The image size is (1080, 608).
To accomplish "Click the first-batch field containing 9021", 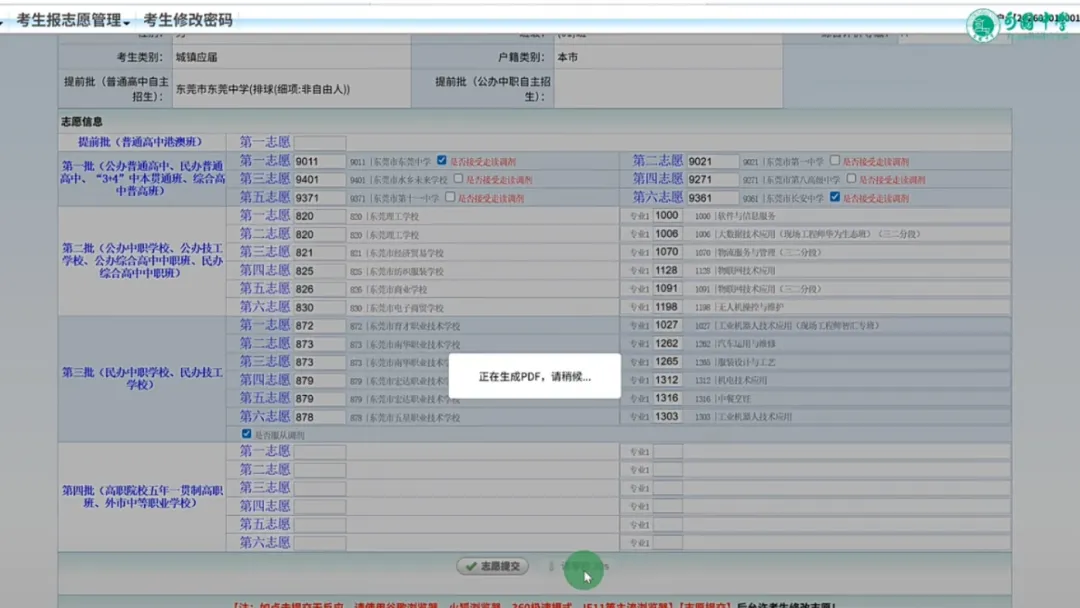I will [713, 161].
